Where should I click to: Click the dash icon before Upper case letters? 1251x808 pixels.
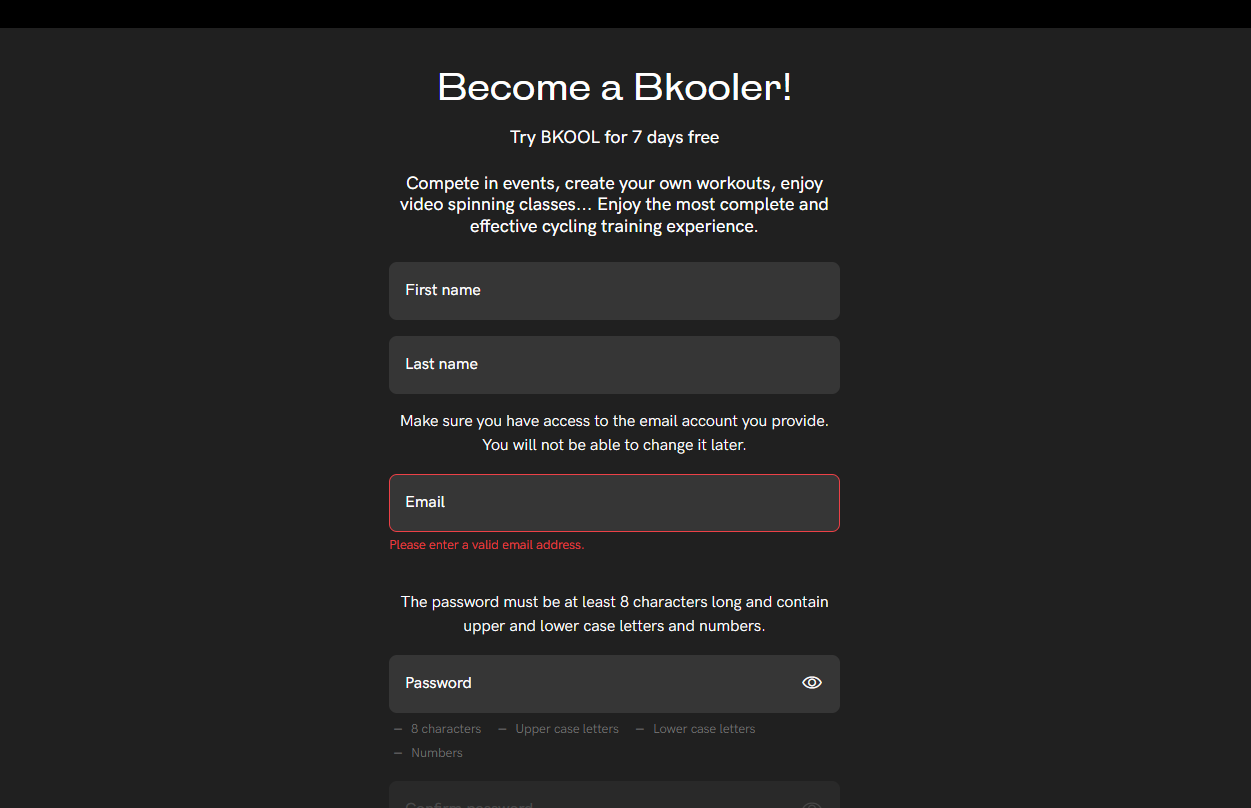(x=502, y=729)
